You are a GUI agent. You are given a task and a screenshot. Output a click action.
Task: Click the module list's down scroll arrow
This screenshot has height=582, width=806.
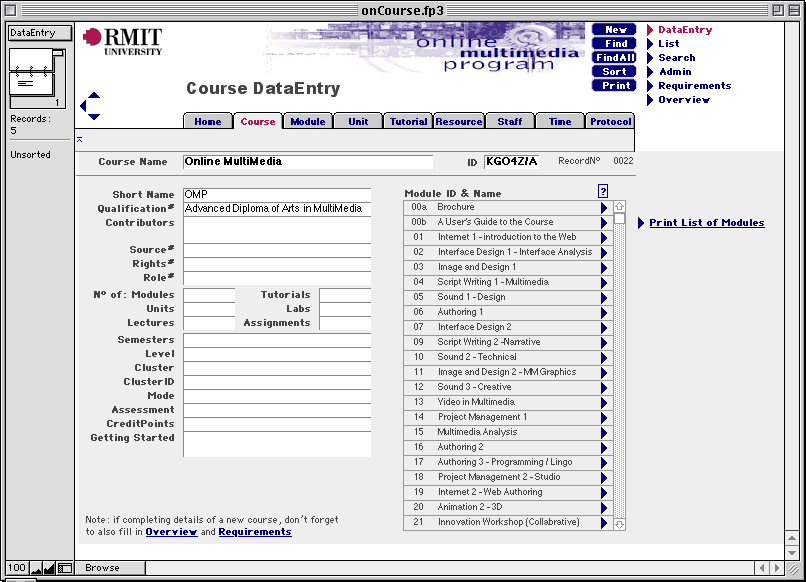(621, 522)
